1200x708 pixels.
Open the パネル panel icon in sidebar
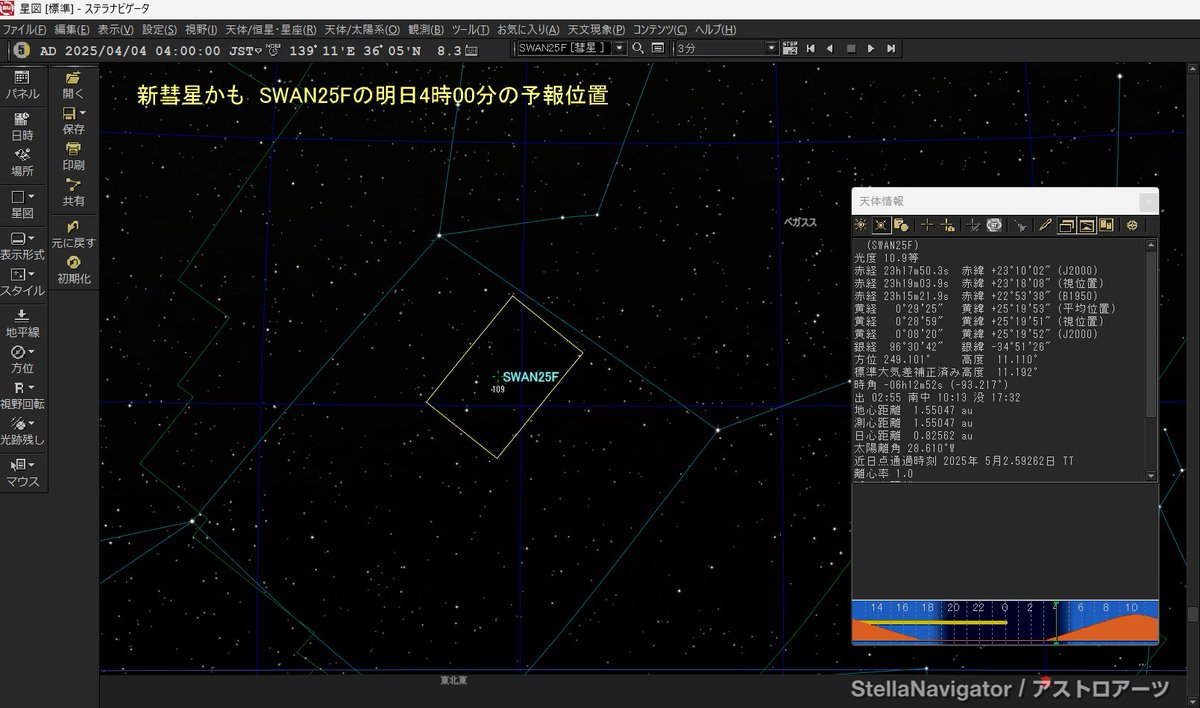coord(22,84)
